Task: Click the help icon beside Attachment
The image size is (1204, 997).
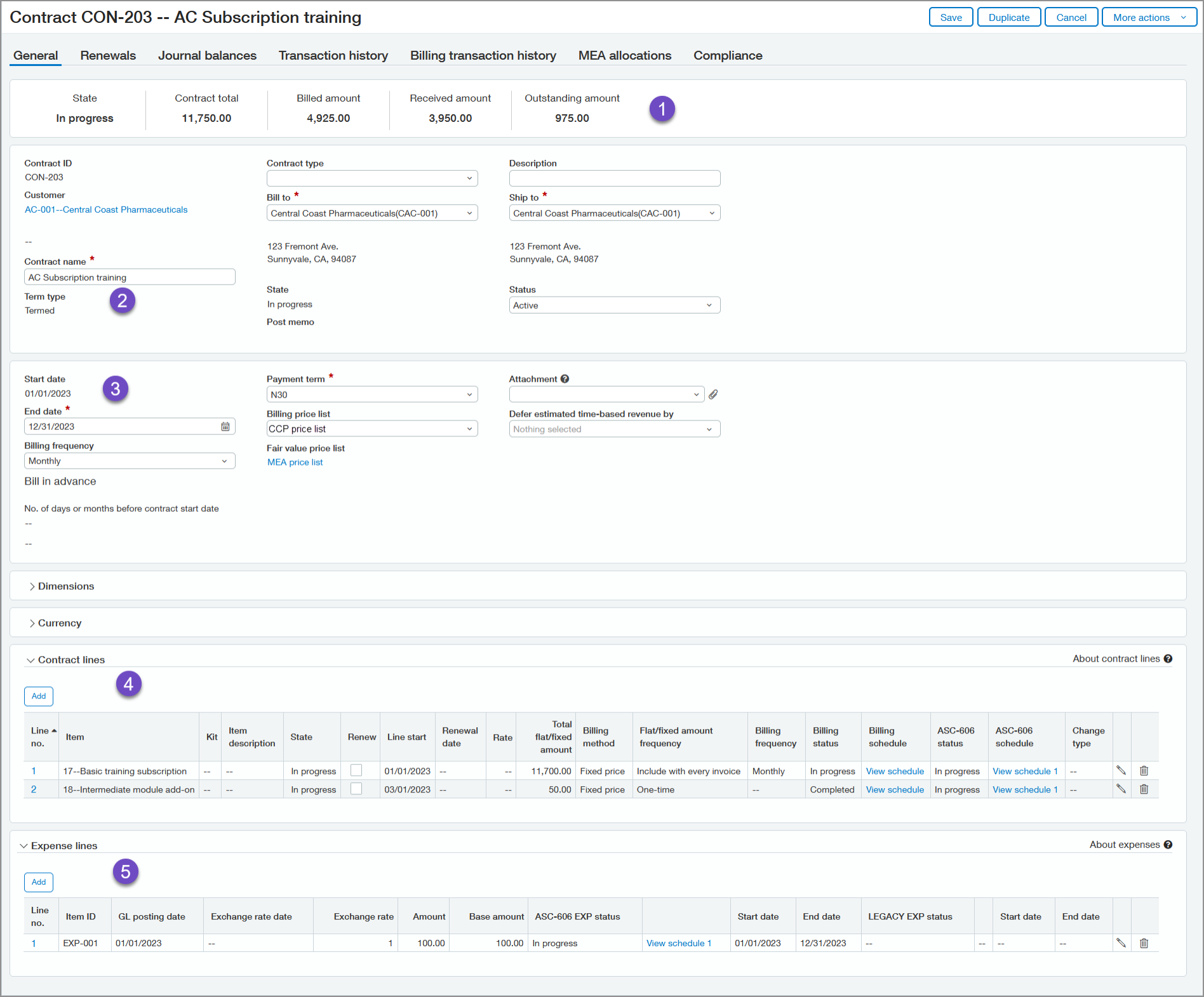Action: [565, 378]
